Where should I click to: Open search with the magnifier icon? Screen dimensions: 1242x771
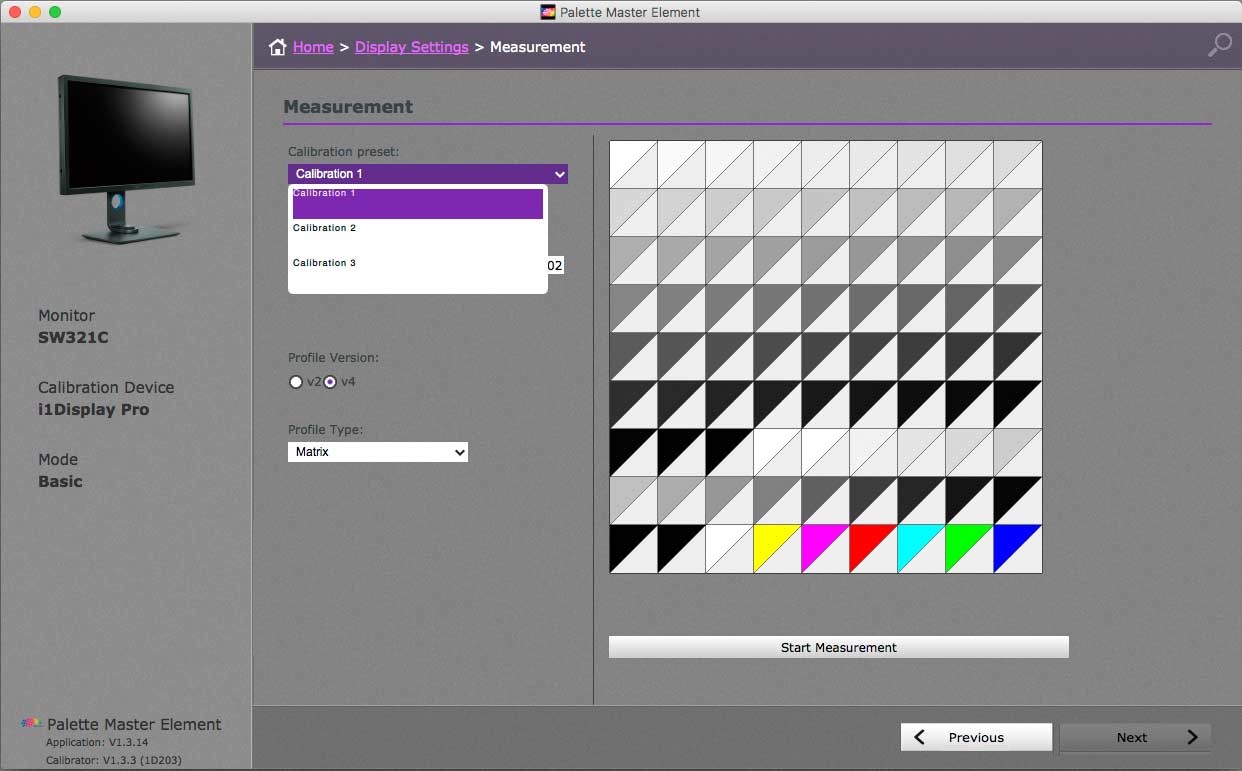(x=1220, y=45)
